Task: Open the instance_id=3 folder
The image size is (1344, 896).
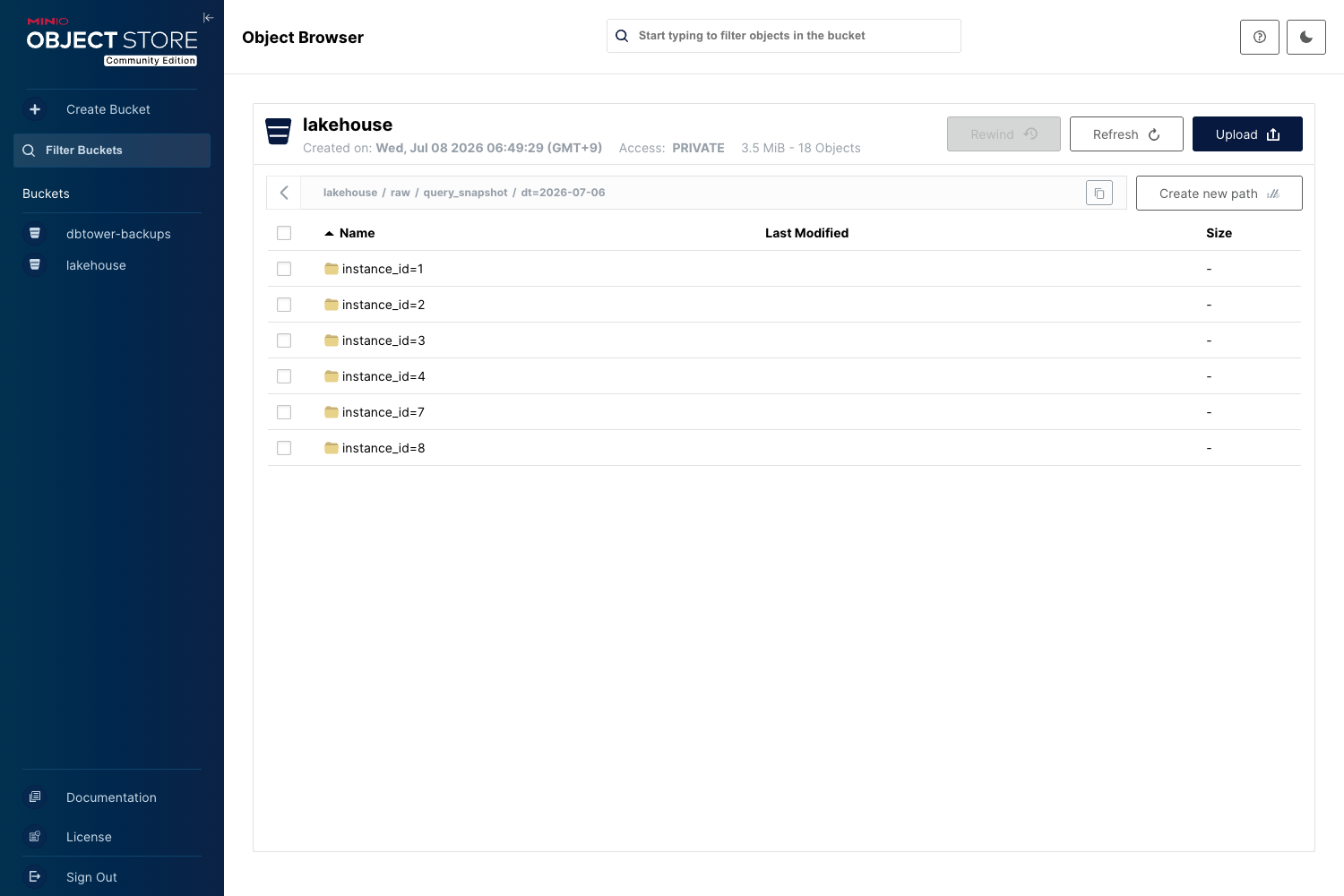Action: (383, 340)
